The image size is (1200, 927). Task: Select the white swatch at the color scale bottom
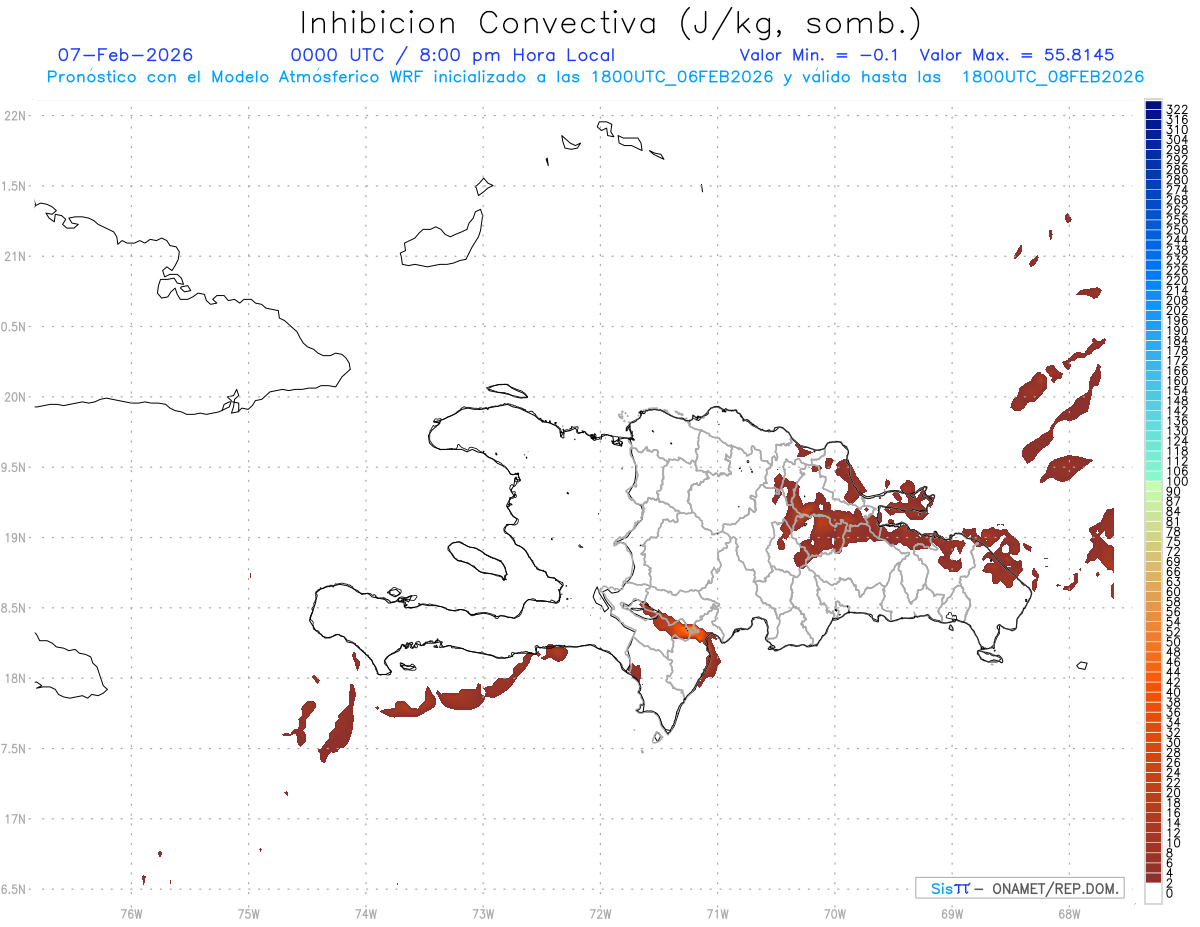(x=1153, y=893)
